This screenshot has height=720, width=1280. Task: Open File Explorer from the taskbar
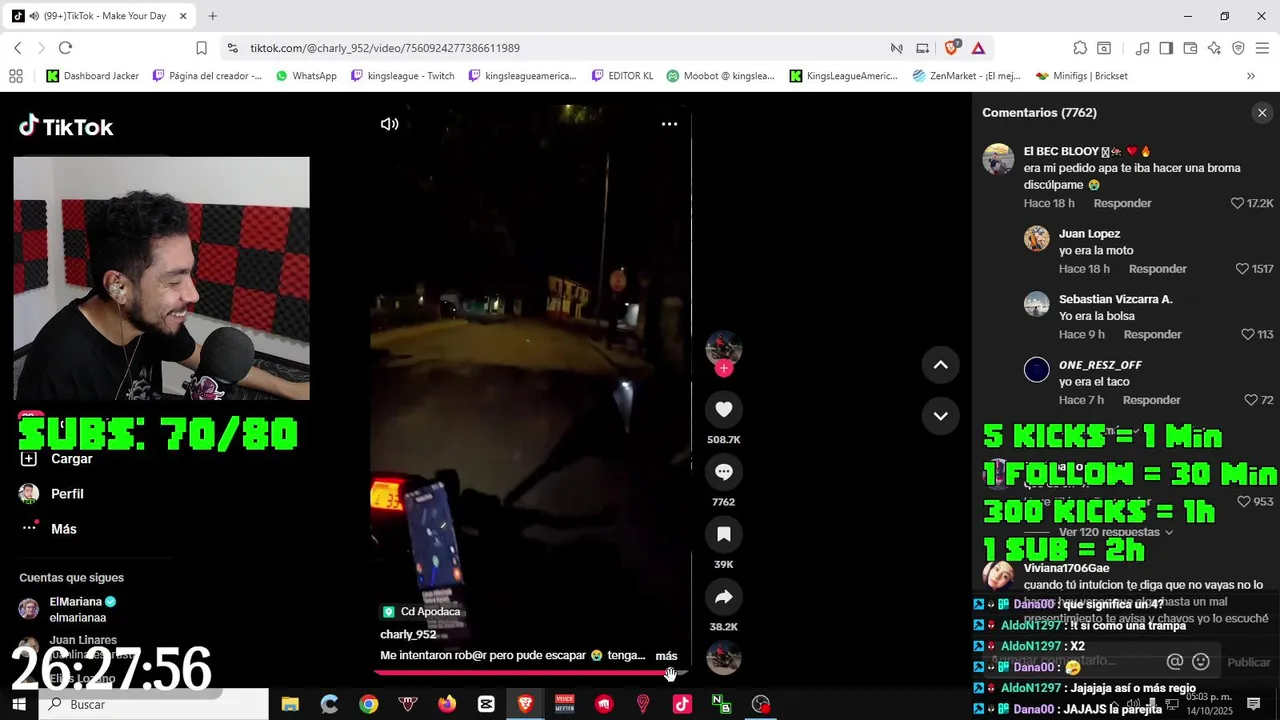click(290, 704)
